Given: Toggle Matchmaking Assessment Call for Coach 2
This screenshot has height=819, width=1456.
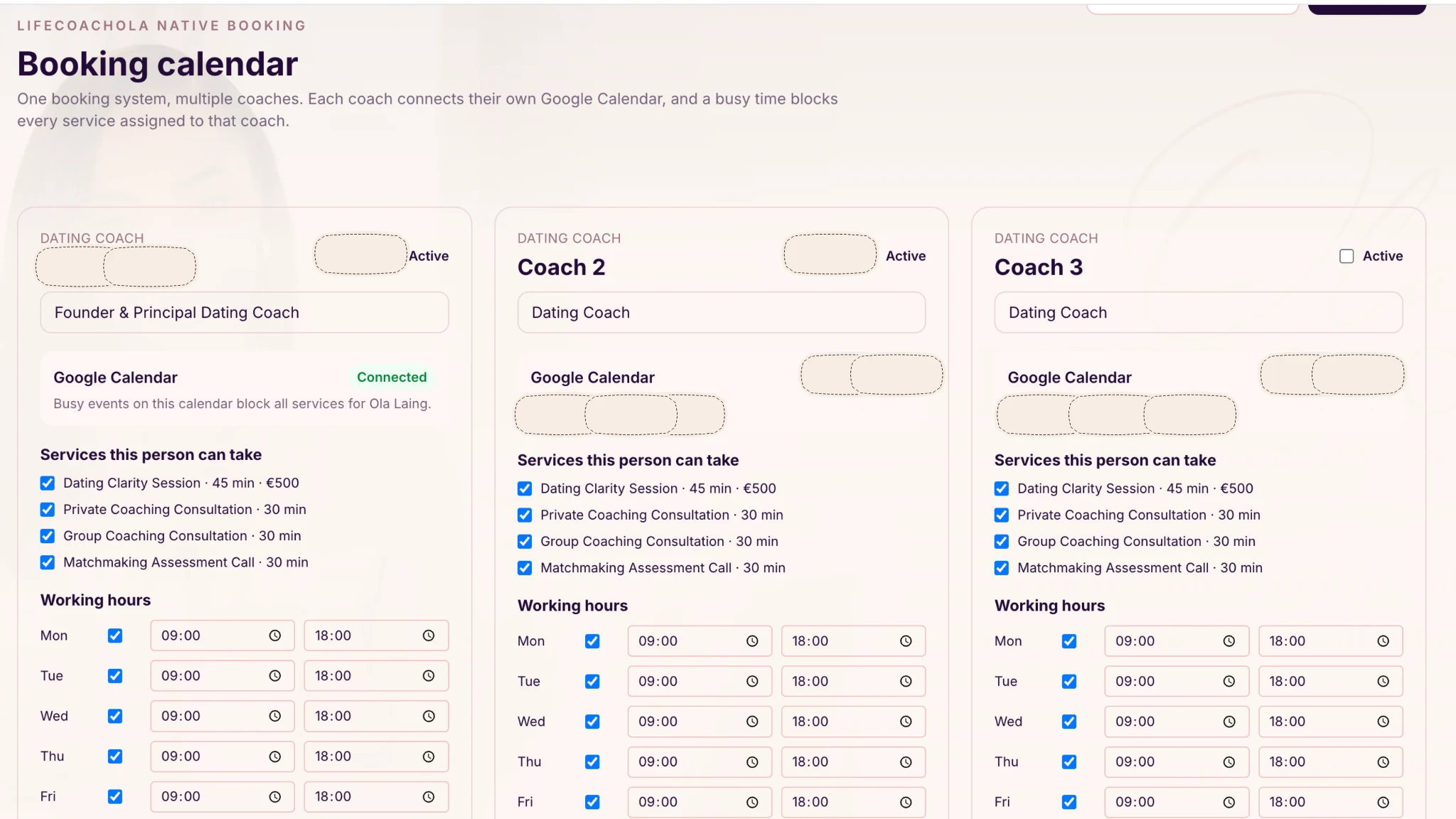Looking at the screenshot, I should [525, 568].
